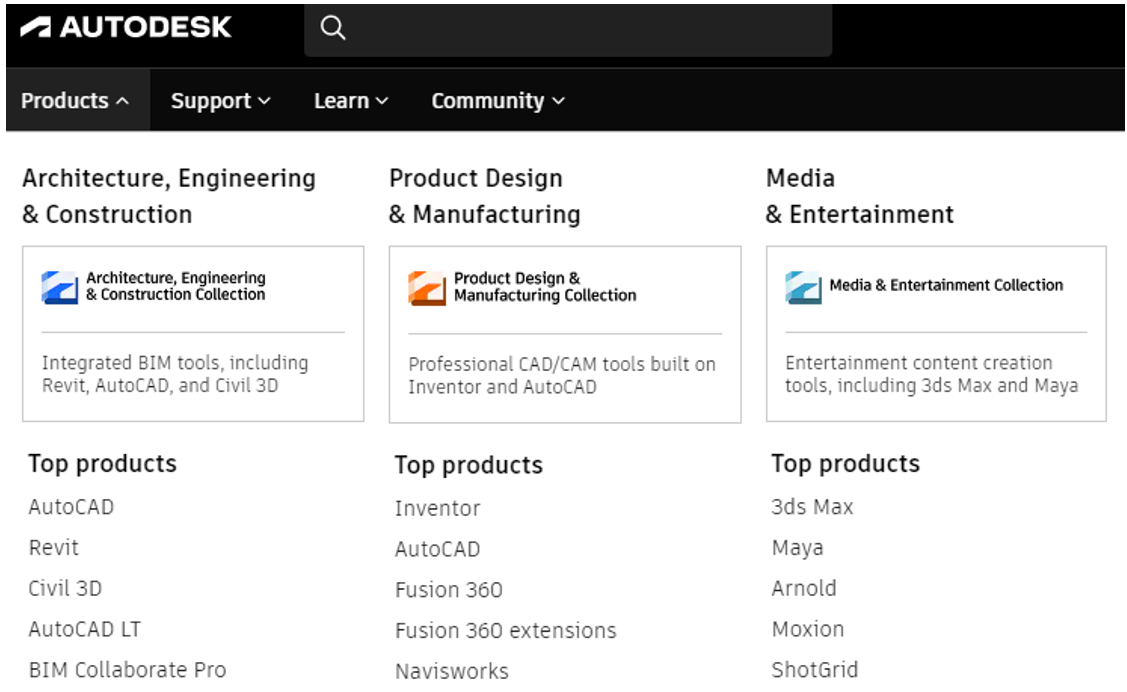Select Inventor under Product Design
This screenshot has height=692, width=1127.
(437, 509)
